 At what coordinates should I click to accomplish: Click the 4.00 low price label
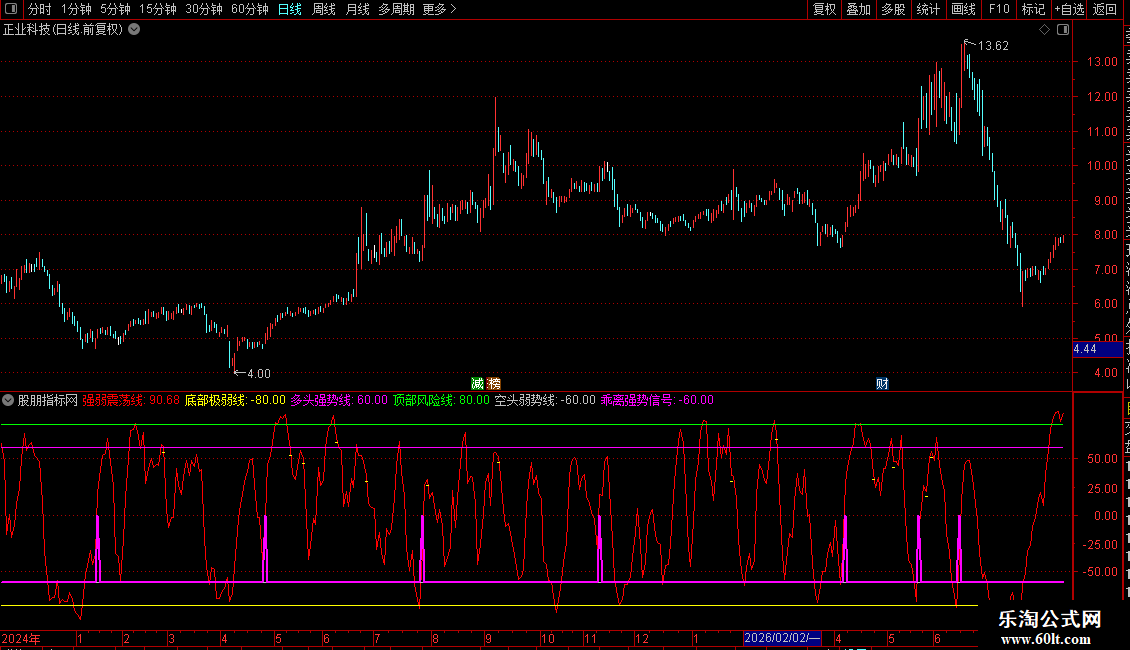pos(259,374)
